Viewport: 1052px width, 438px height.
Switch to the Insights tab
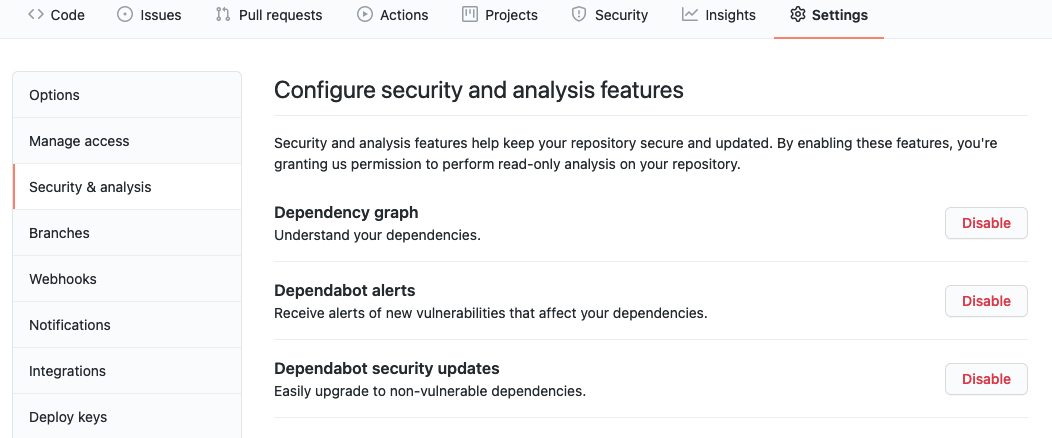click(x=730, y=15)
